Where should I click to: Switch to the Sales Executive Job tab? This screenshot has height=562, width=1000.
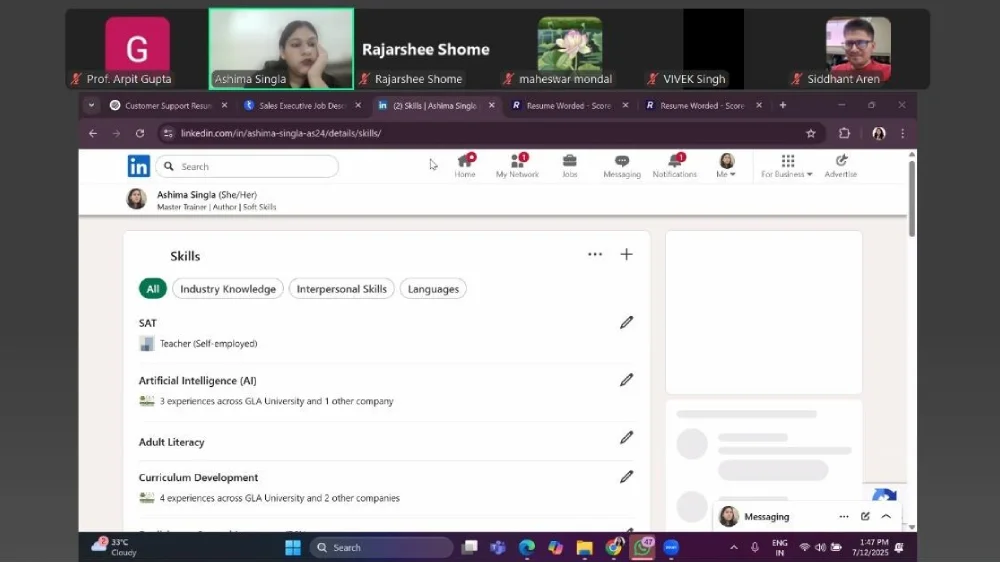tap(301, 105)
